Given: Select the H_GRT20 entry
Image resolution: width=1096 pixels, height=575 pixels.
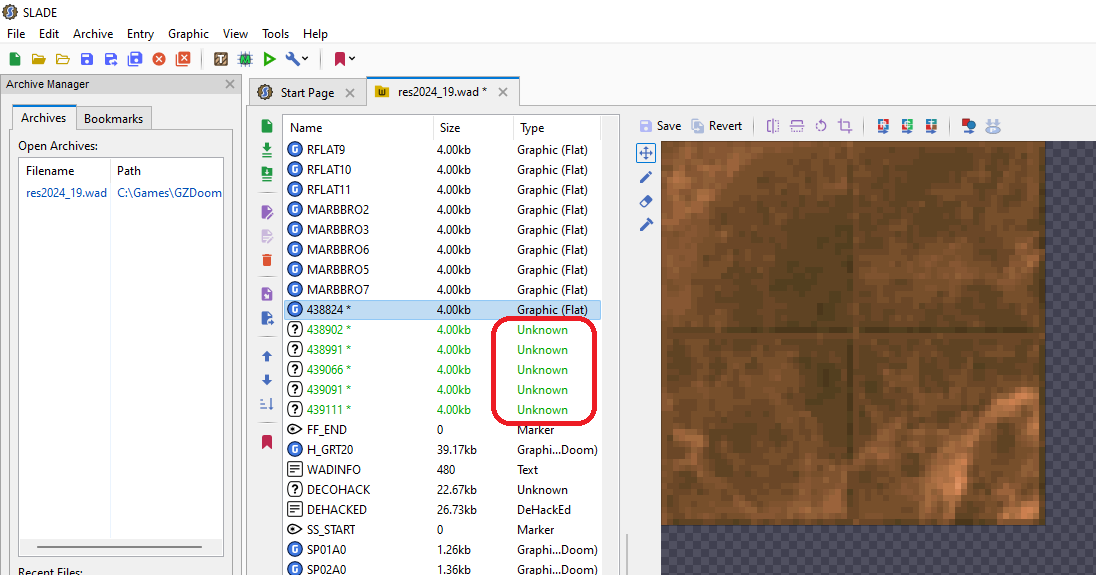Looking at the screenshot, I should [442, 450].
